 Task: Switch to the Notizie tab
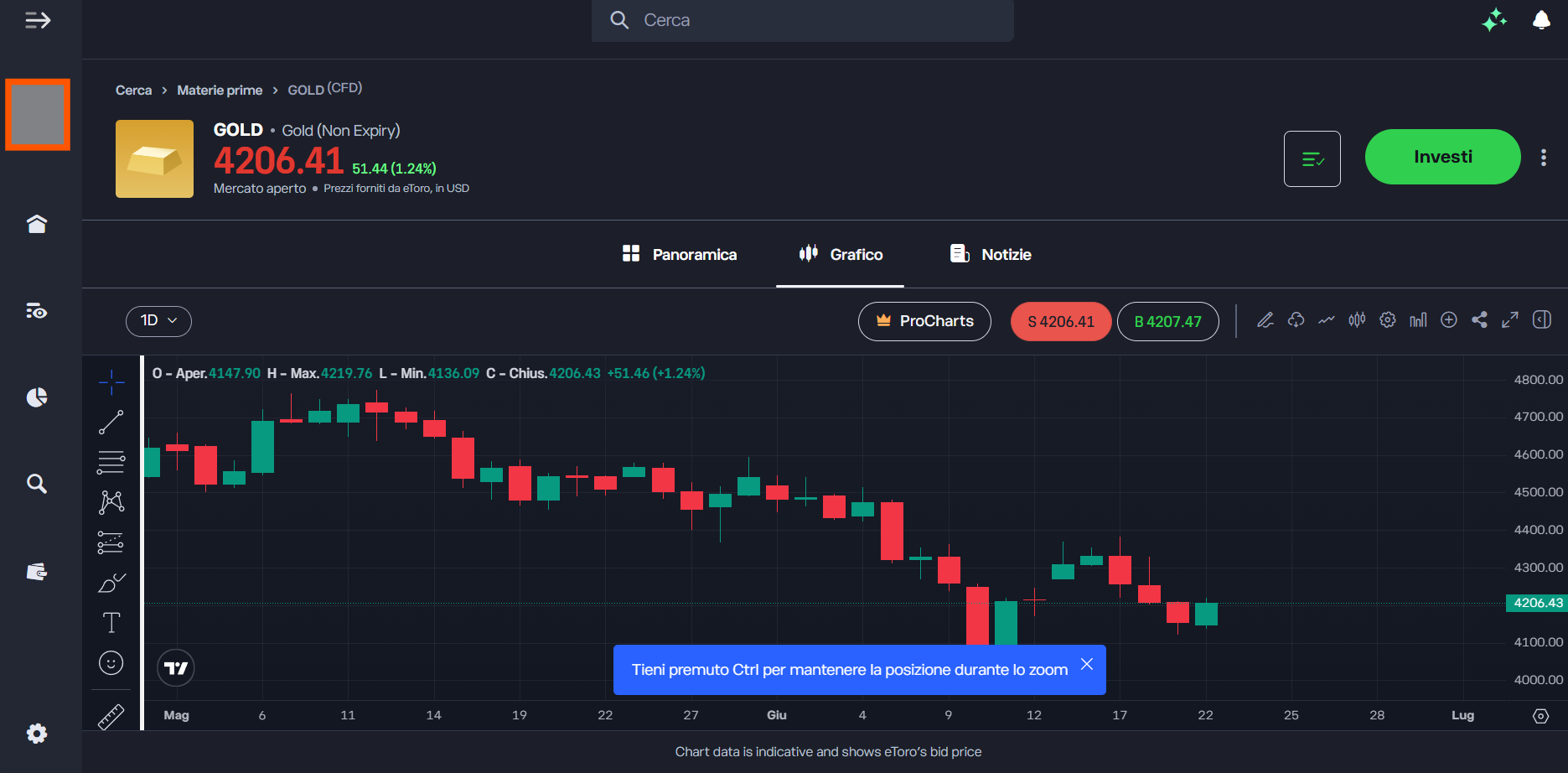click(991, 254)
